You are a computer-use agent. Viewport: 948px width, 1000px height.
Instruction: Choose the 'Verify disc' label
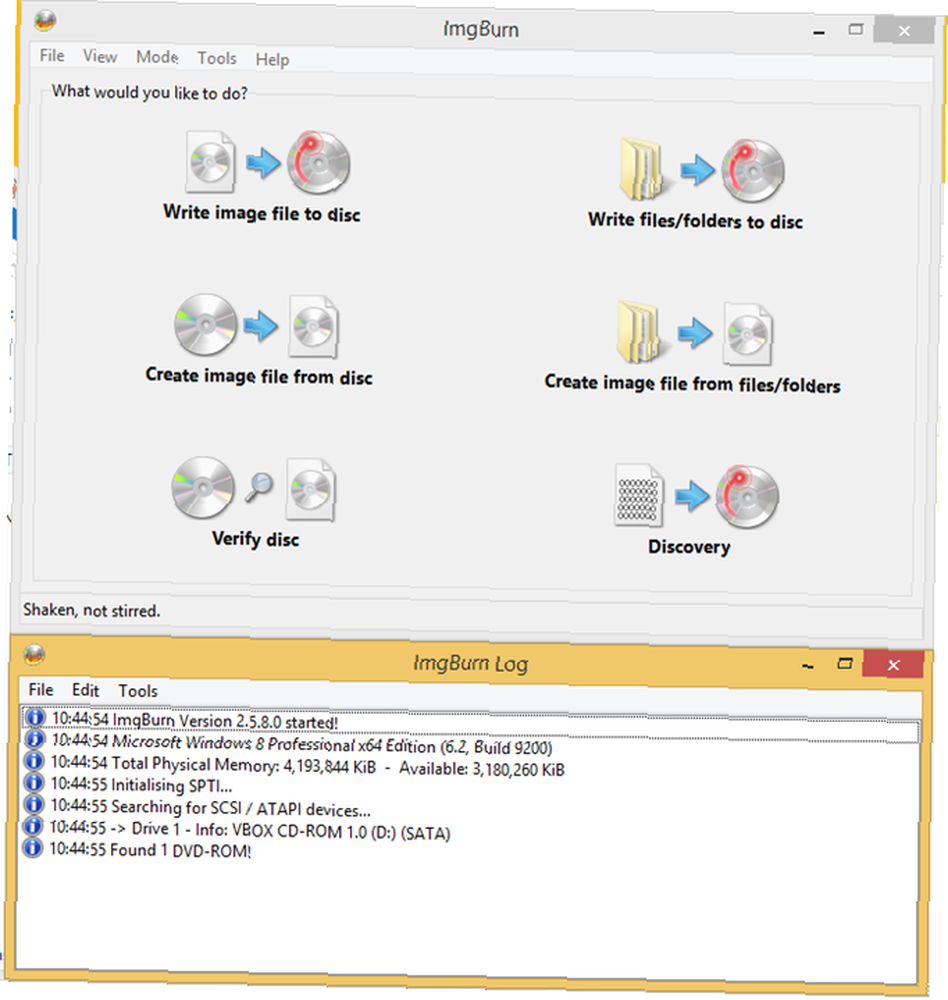coord(255,539)
